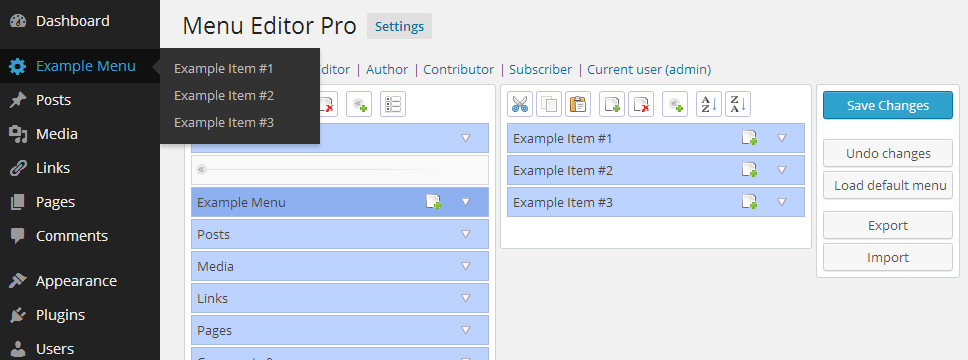The width and height of the screenshot is (968, 360).
Task: Click the Cut scissors icon in submenu toolbar
Action: click(x=520, y=104)
